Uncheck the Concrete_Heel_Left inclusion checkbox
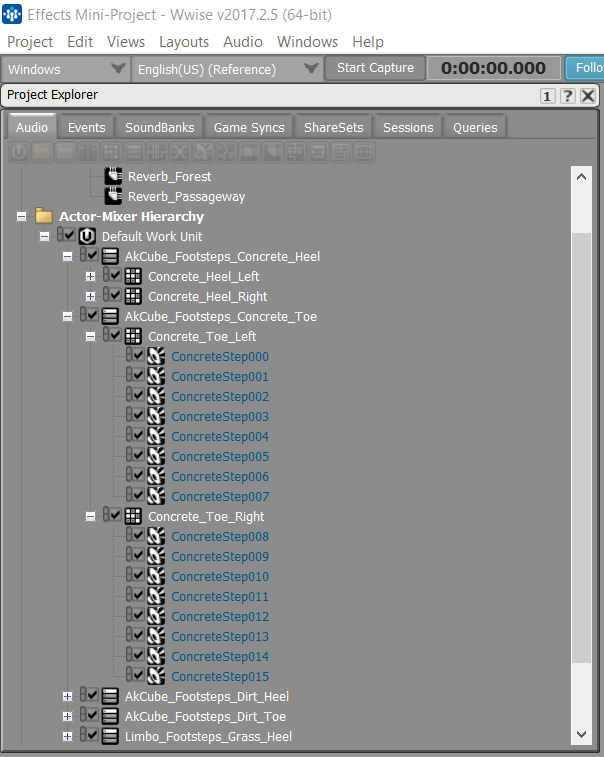 tap(116, 275)
